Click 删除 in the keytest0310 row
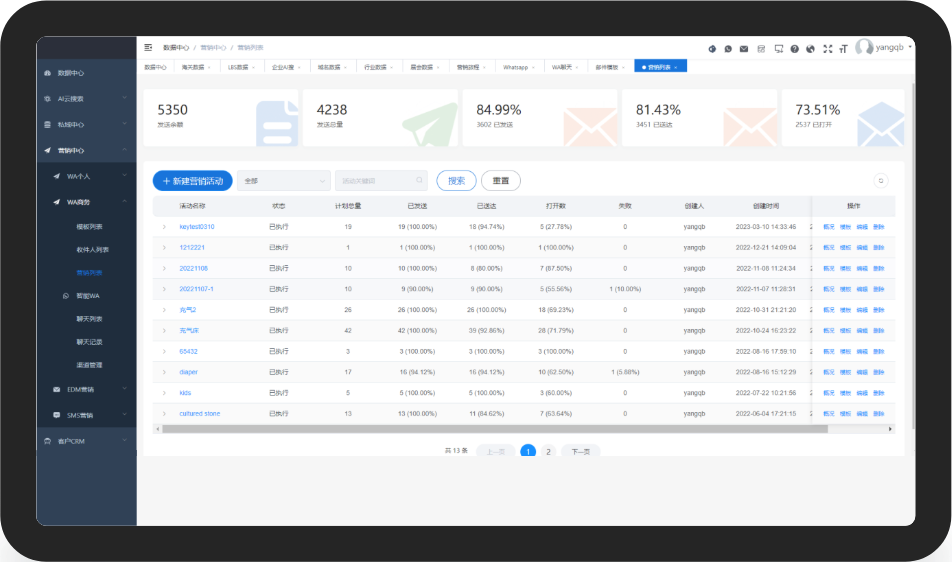Screen dimensions: 952x562 click(x=879, y=227)
